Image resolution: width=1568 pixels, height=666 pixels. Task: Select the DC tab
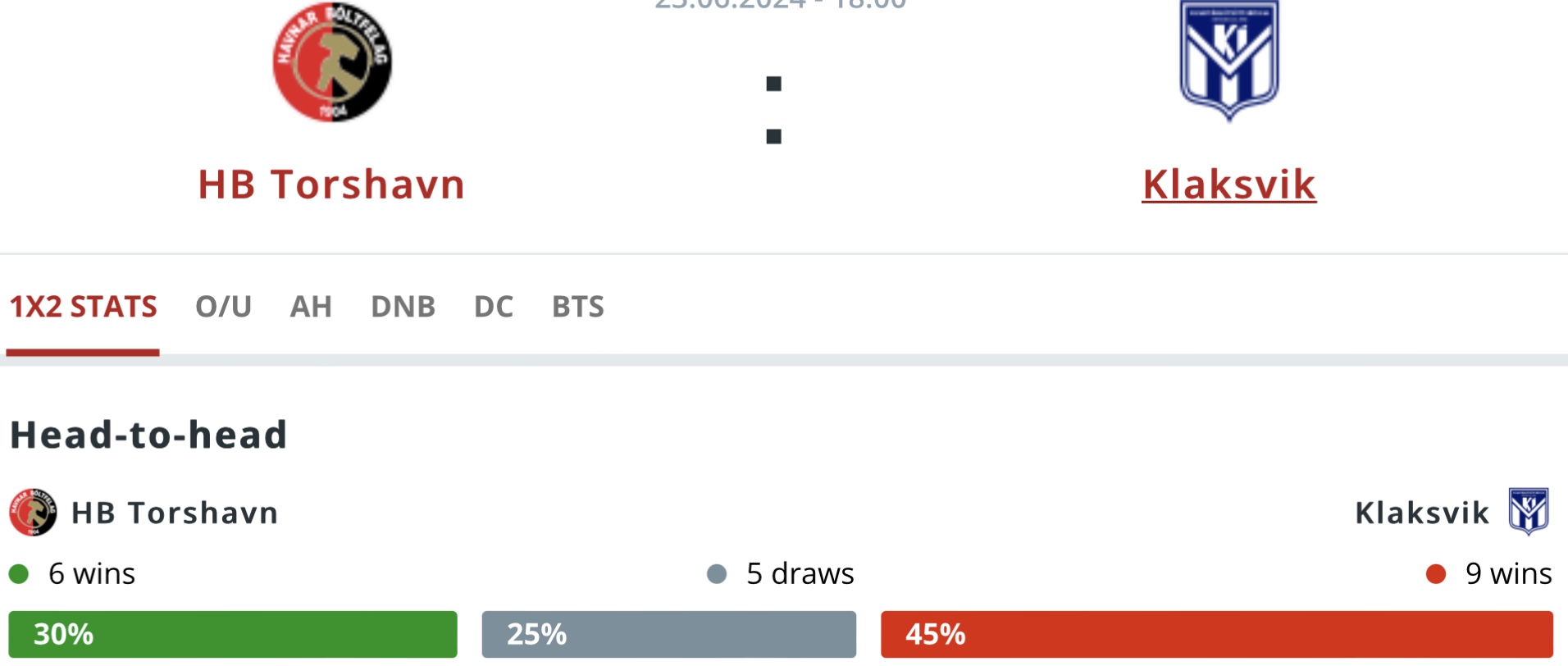[494, 307]
